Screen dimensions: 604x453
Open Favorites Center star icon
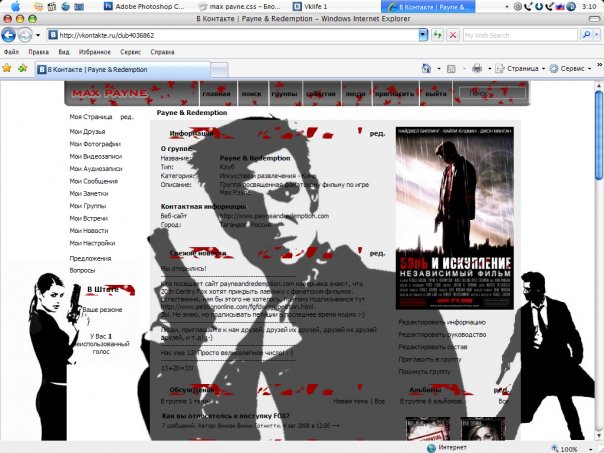7,68
